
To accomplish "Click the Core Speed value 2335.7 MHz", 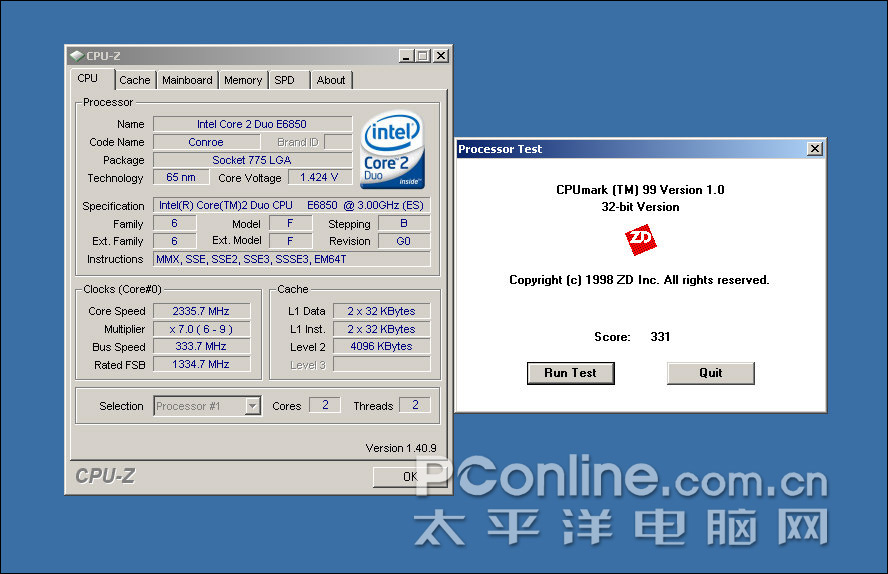I will pyautogui.click(x=202, y=311).
